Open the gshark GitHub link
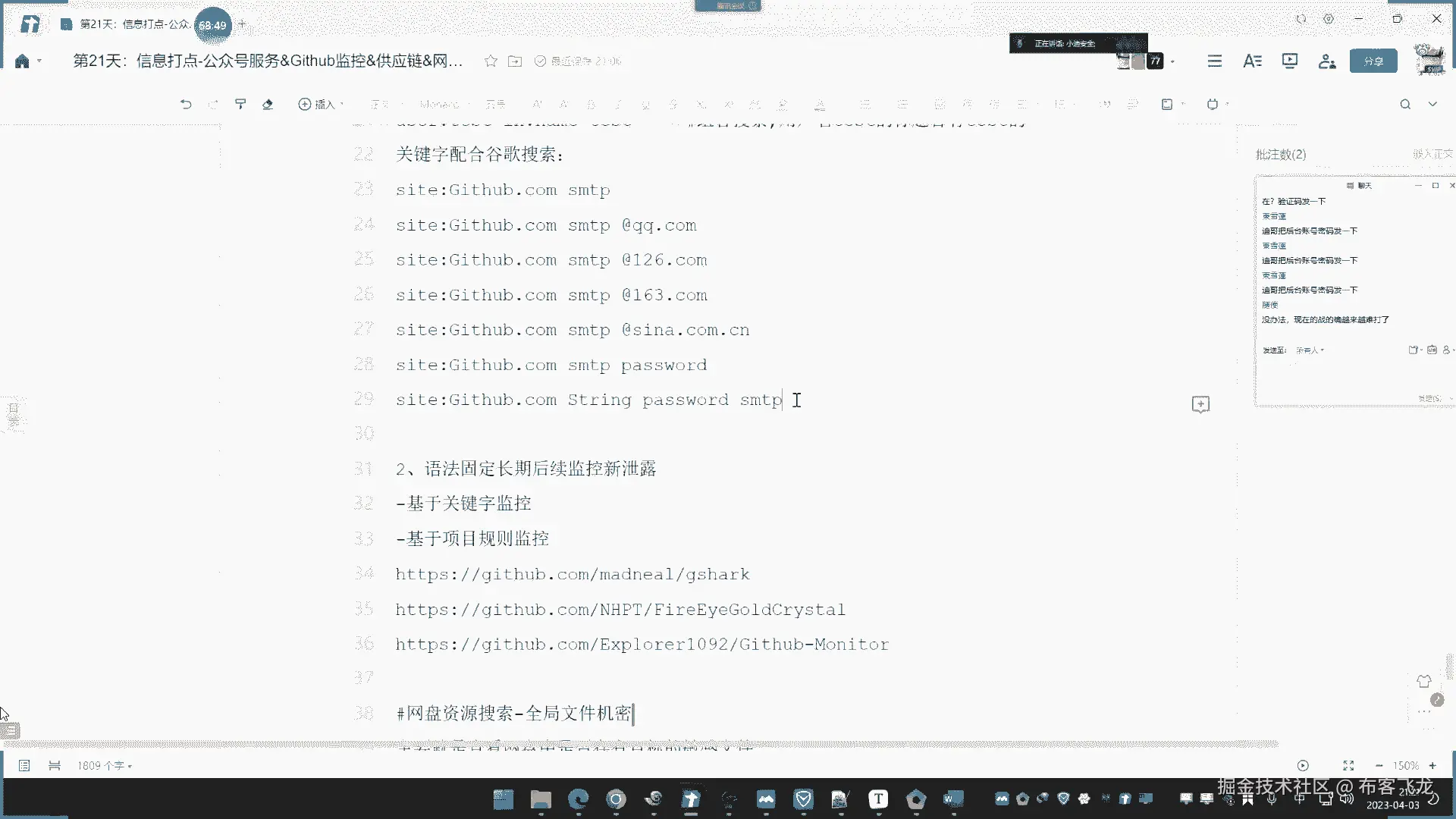Viewport: 1456px width, 819px height. click(572, 574)
